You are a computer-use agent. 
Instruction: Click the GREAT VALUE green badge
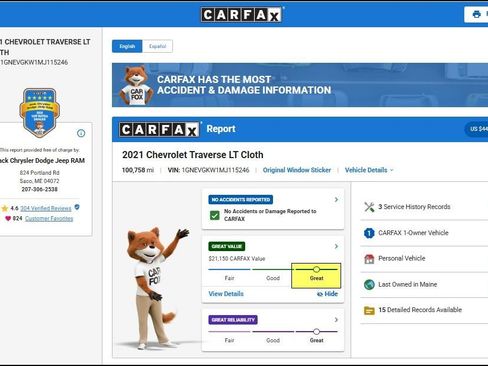[227, 246]
